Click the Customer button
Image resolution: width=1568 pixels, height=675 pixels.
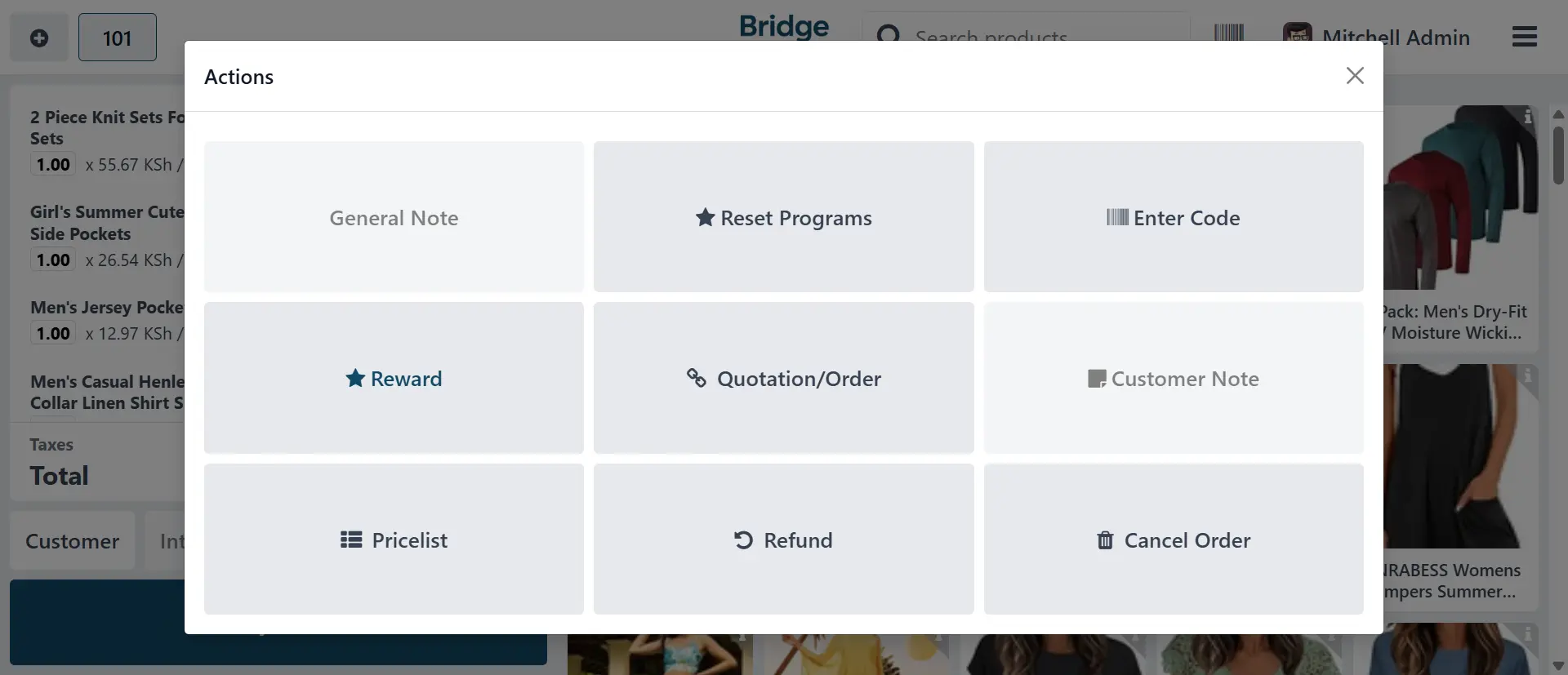click(72, 540)
